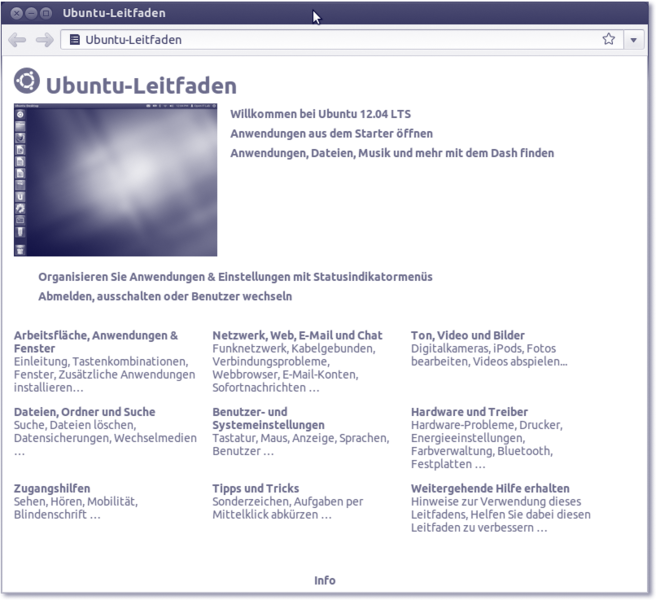Click the Ubuntu desktop screenshot thumbnail
The height and width of the screenshot is (600, 656).
[x=115, y=180]
